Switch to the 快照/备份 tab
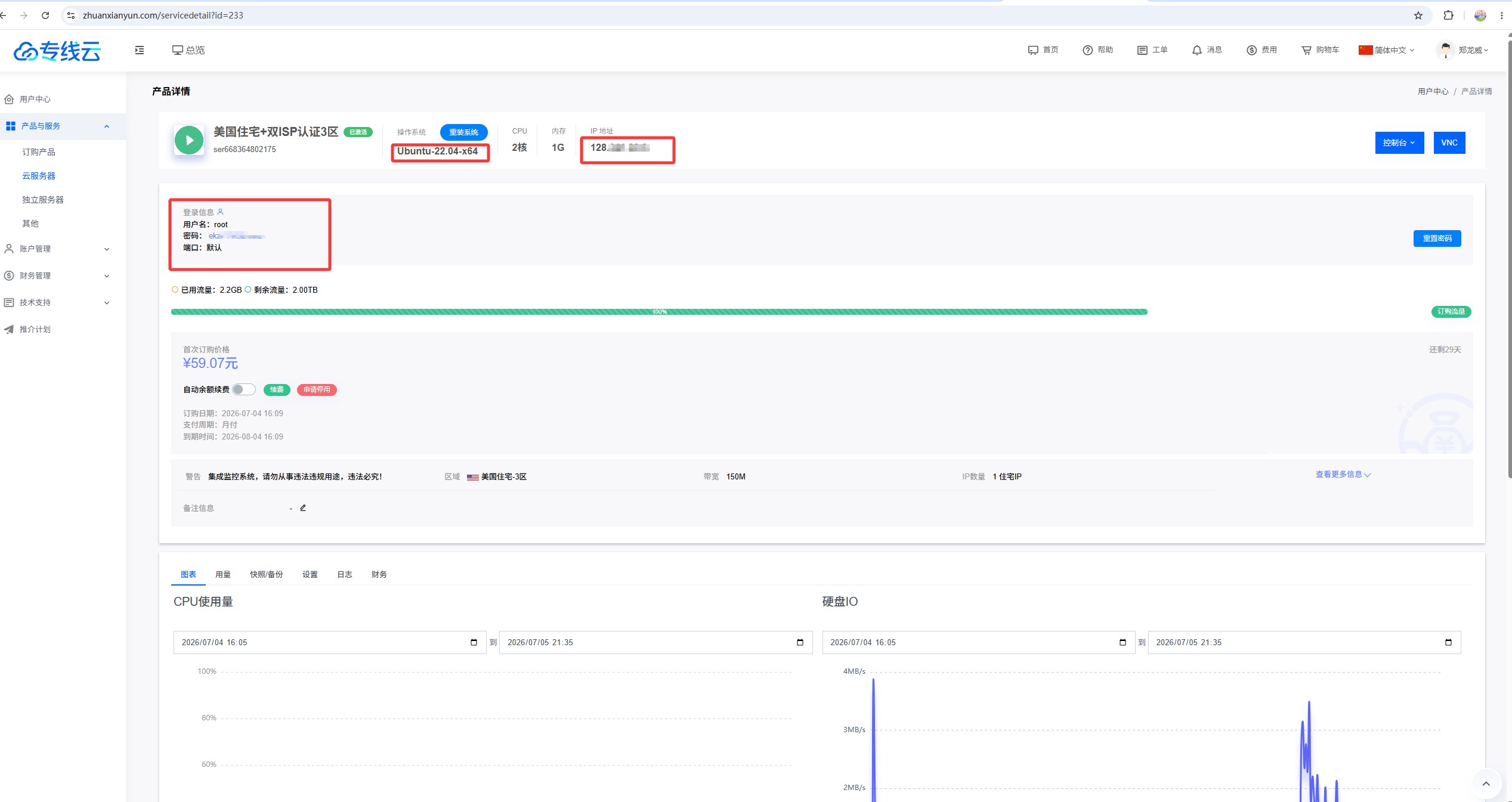Image resolution: width=1512 pixels, height=802 pixels. [x=266, y=574]
